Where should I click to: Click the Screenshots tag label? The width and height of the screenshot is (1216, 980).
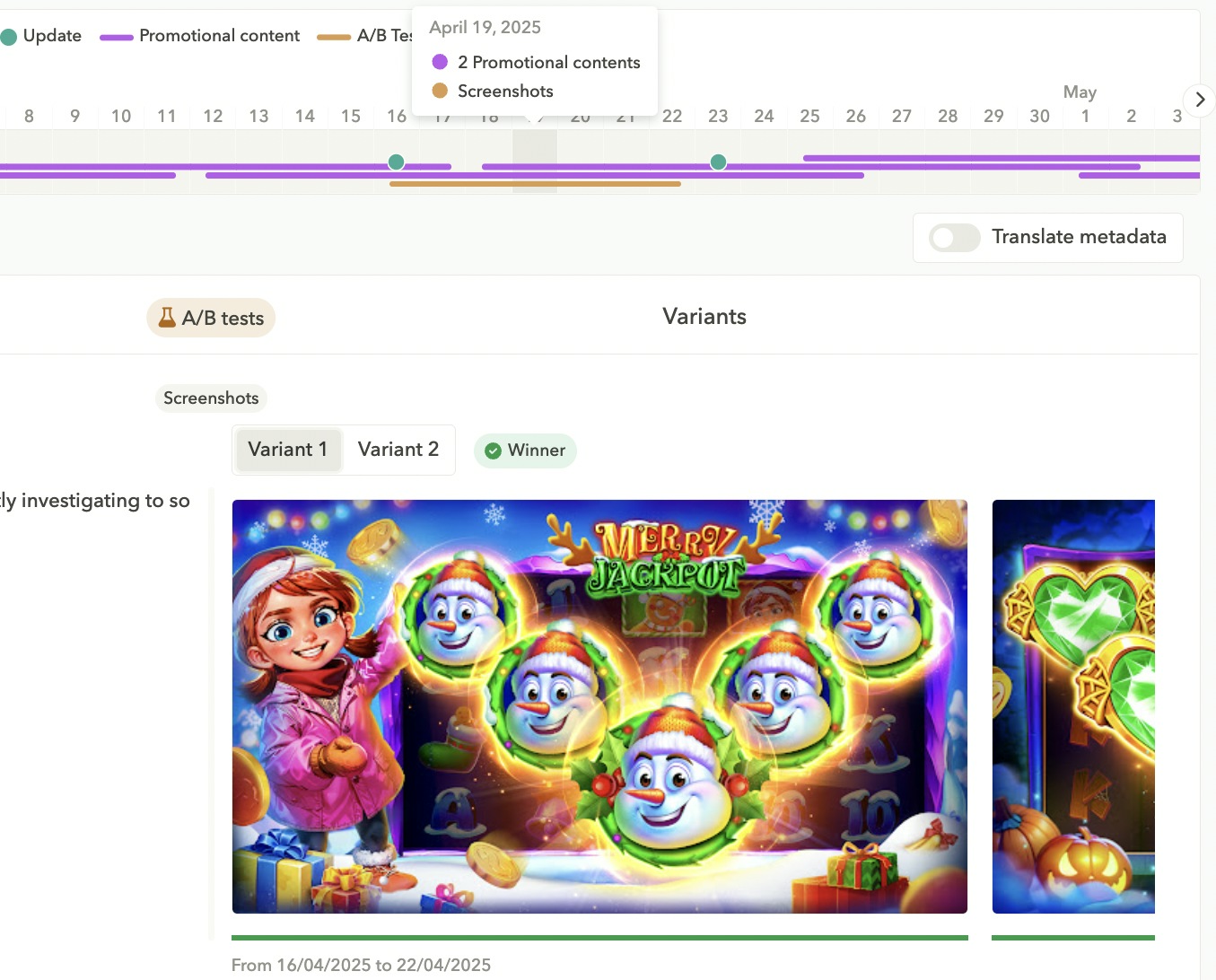click(x=211, y=398)
